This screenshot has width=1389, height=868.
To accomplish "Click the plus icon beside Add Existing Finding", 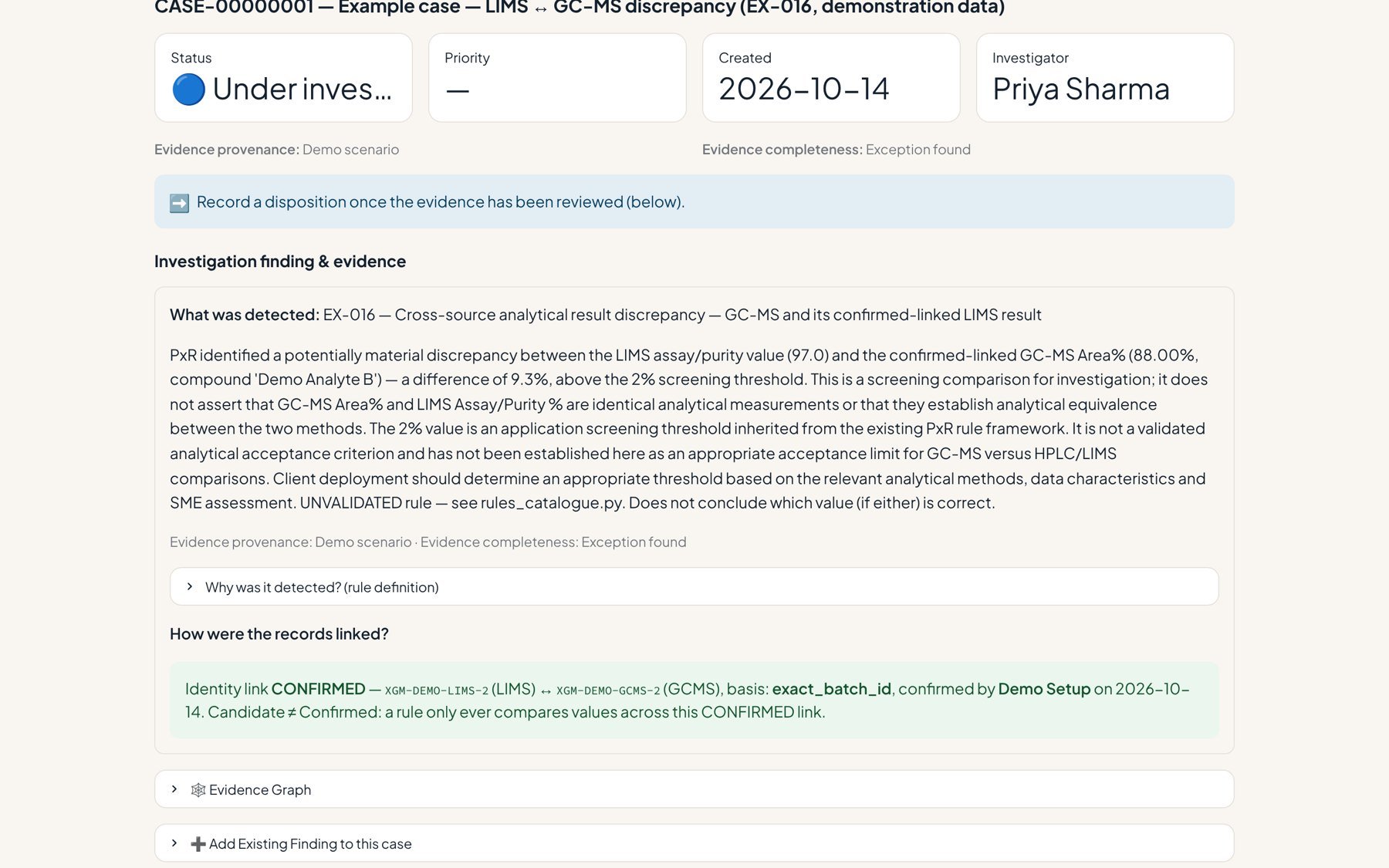I will click(198, 844).
